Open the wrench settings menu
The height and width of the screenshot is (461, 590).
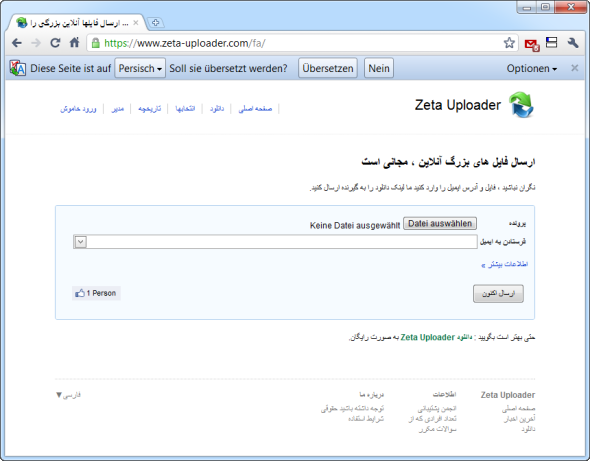click(x=573, y=43)
